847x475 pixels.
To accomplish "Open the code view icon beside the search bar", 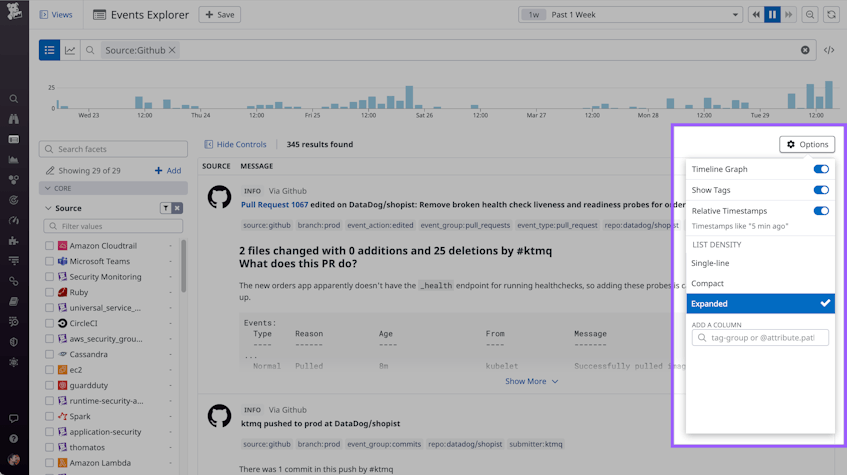I will pyautogui.click(x=829, y=50).
